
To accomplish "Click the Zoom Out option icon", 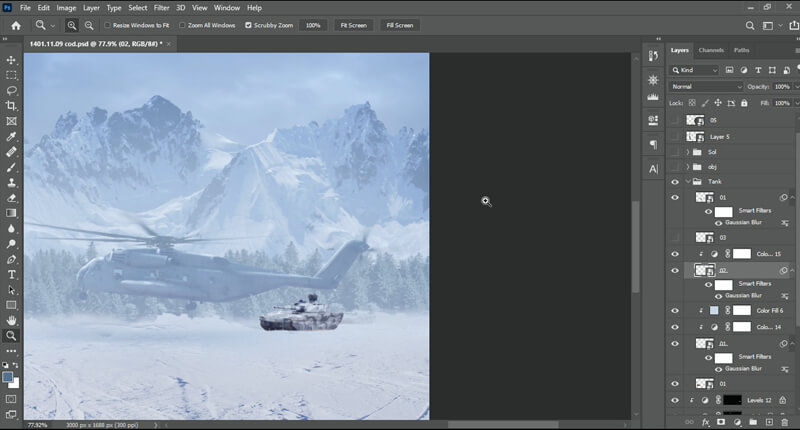I will 89,26.
